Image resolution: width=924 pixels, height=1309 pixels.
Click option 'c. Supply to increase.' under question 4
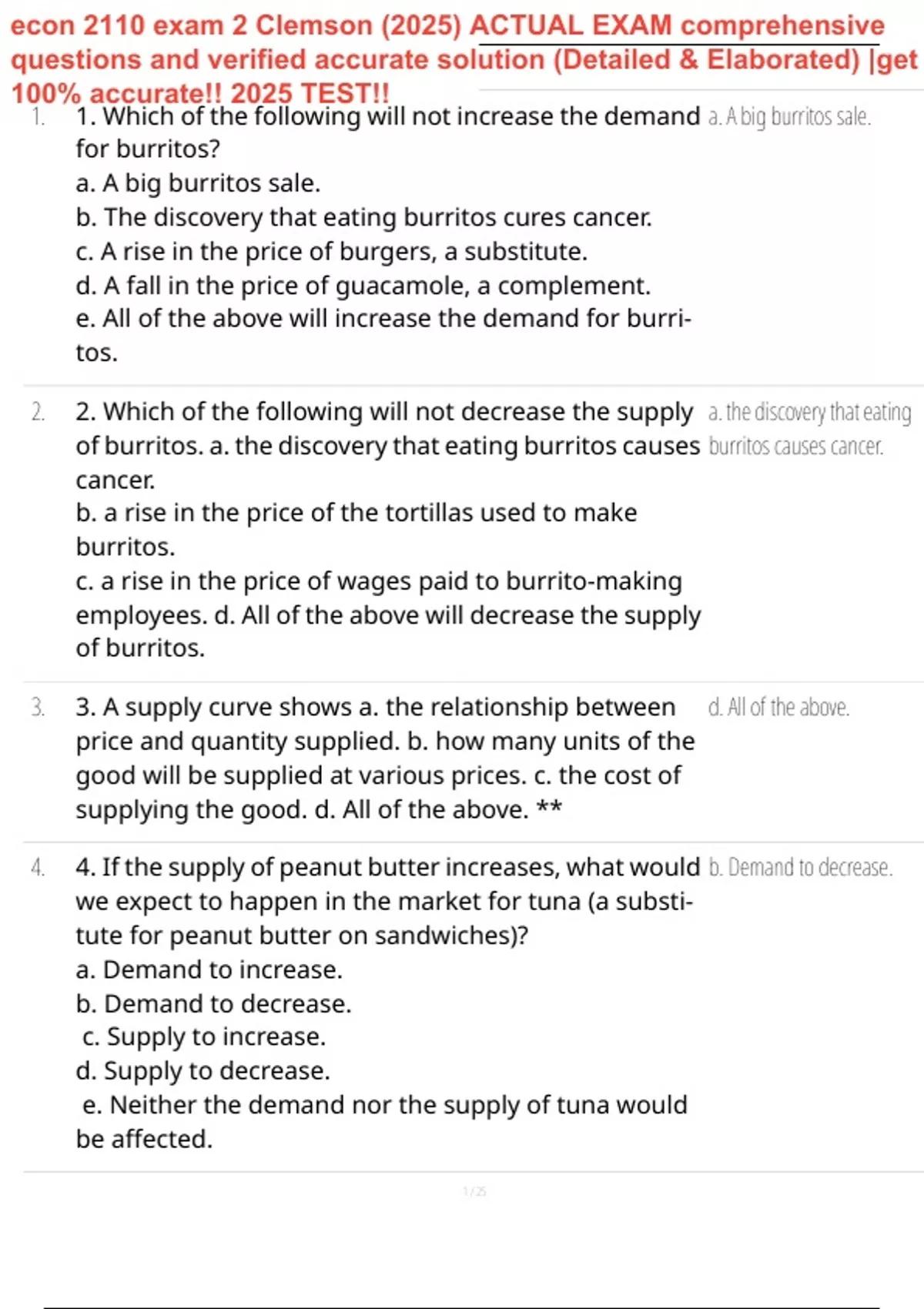[x=204, y=1036]
